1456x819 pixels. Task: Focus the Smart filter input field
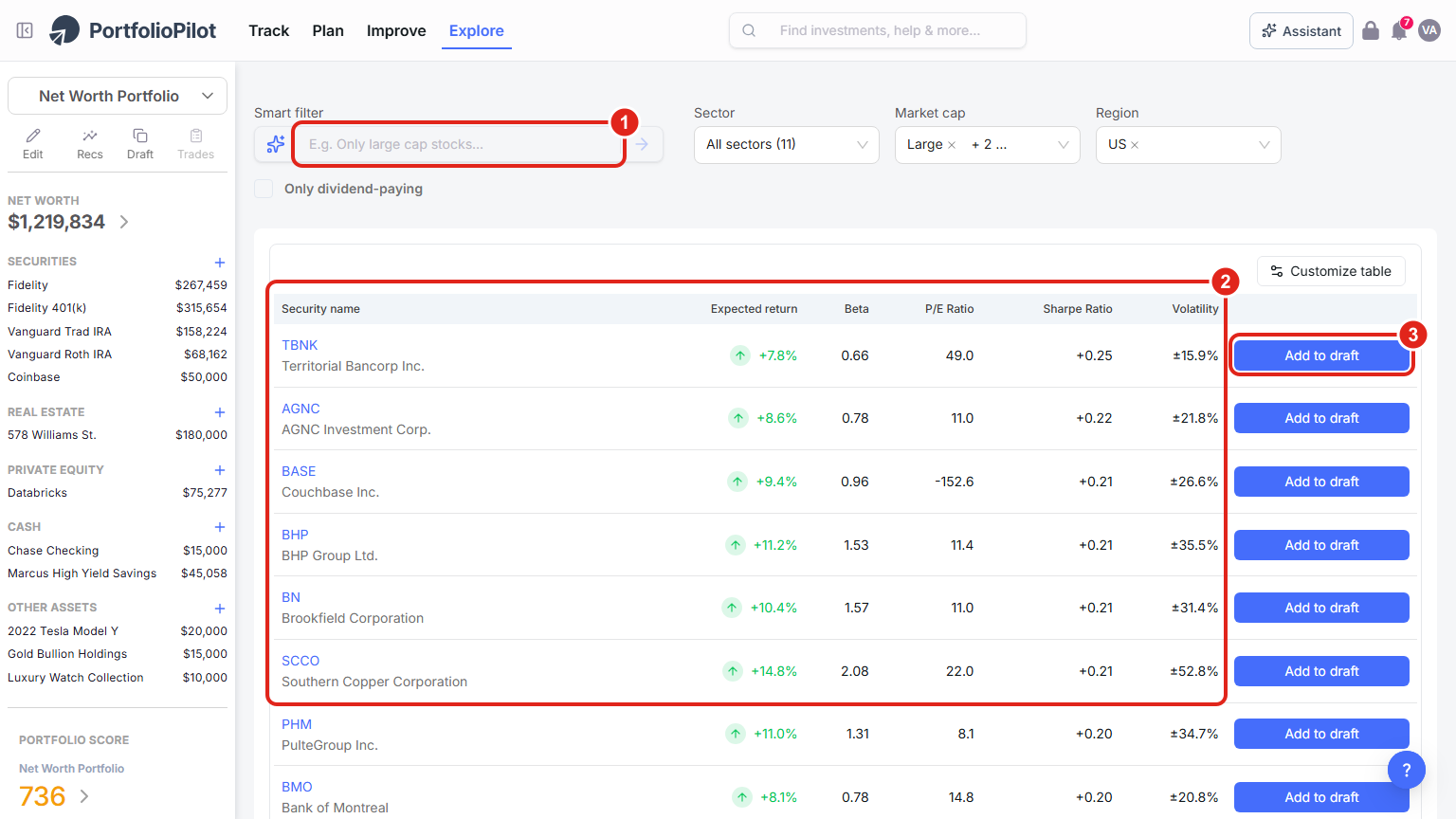pyautogui.click(x=459, y=144)
